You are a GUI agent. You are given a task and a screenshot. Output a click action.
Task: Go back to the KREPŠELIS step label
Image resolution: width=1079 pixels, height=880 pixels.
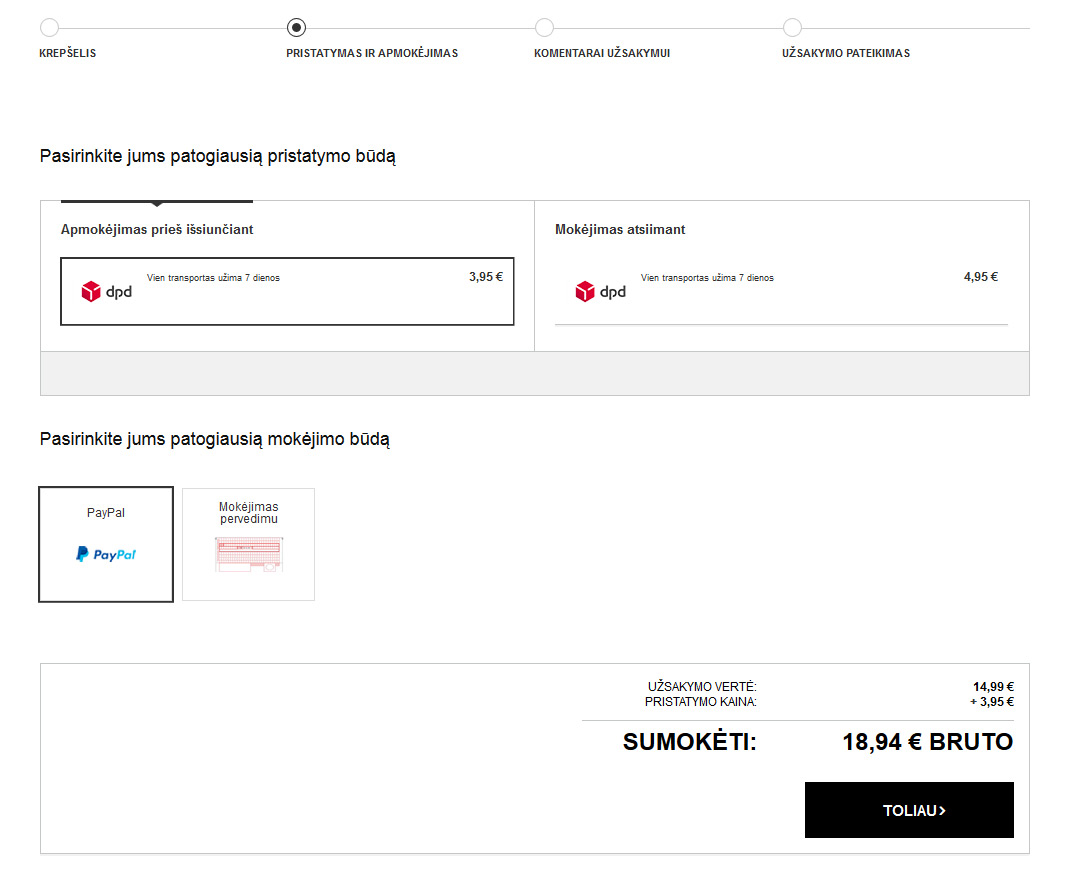pyautogui.click(x=68, y=53)
